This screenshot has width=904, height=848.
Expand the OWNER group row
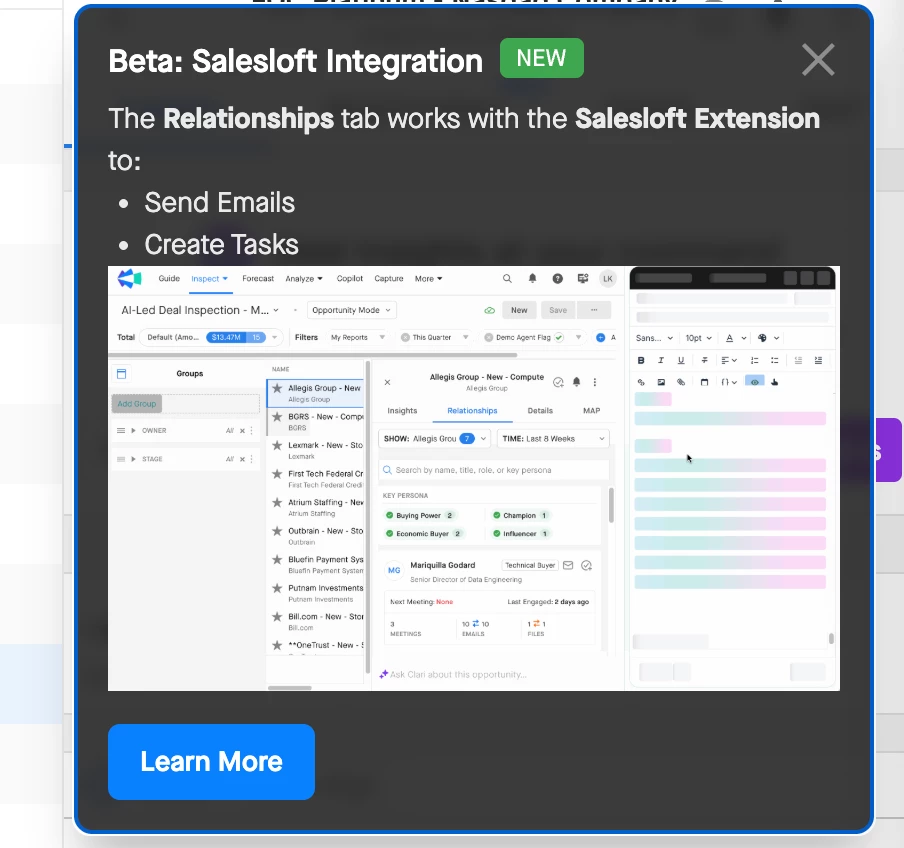[133, 431]
